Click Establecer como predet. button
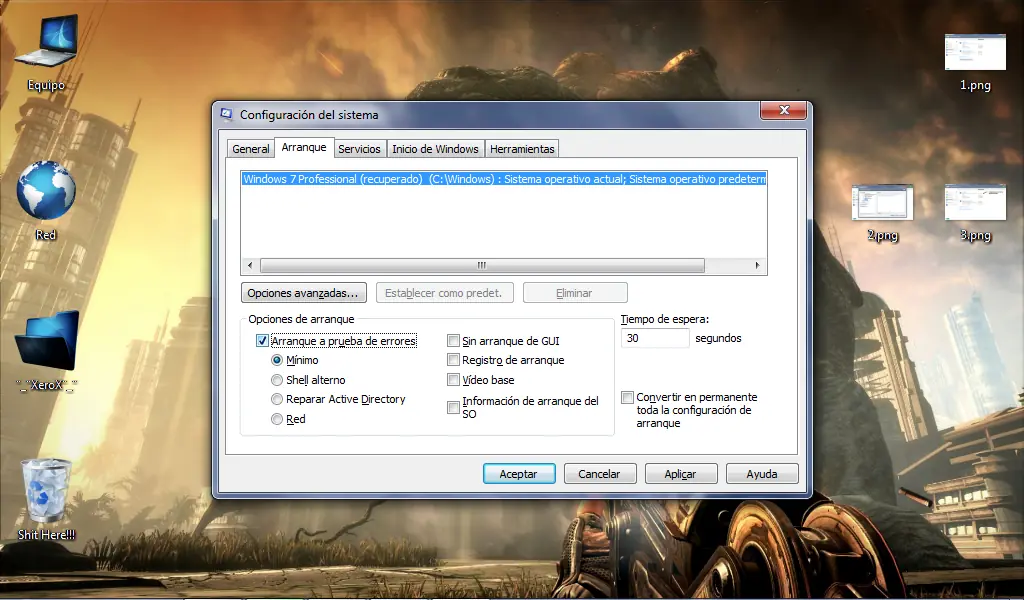 point(444,292)
